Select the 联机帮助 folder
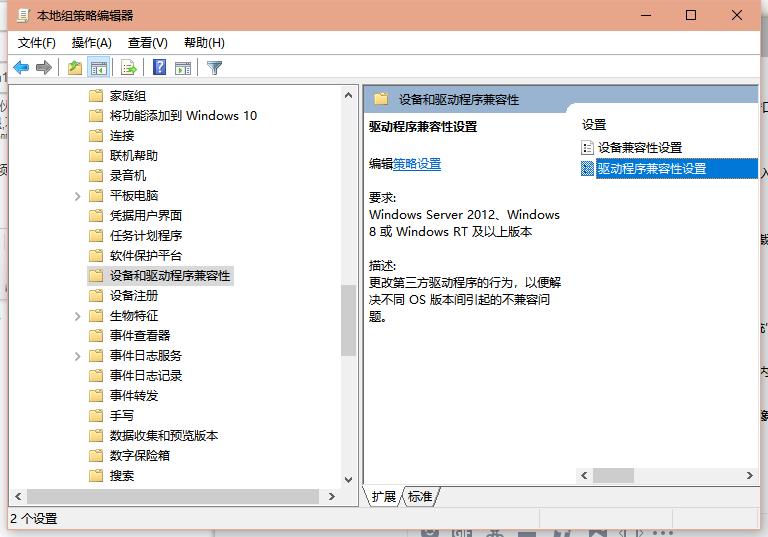 click(x=134, y=156)
